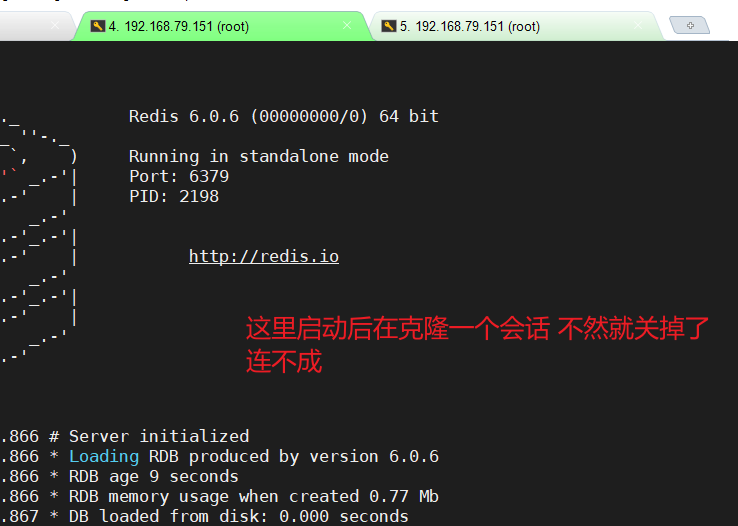Close session tab 4
738x526 pixels.
pyautogui.click(x=347, y=25)
